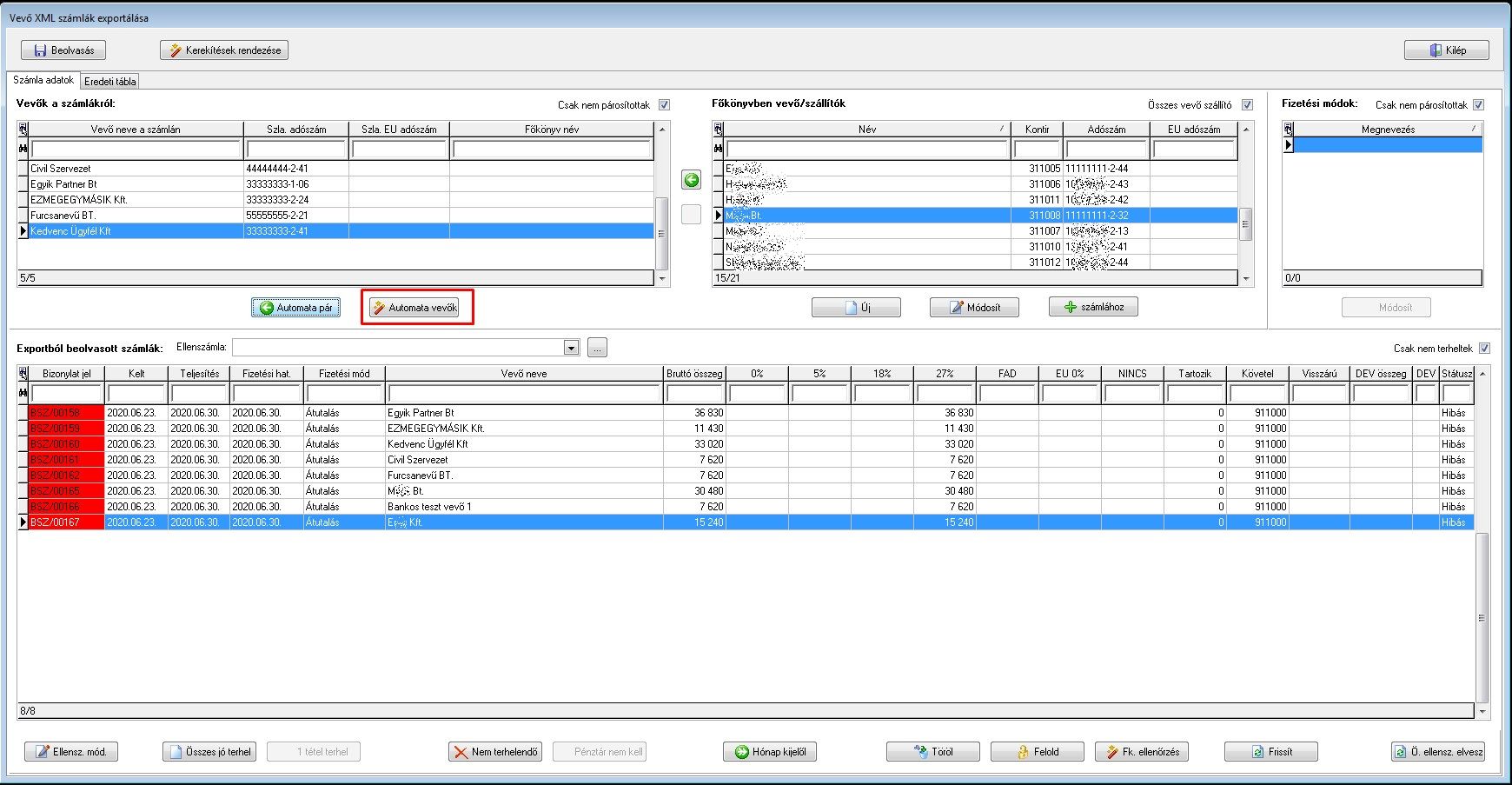Click the blank square button below green arrow
Image resolution: width=1512 pixels, height=785 pixels.
pos(692,214)
